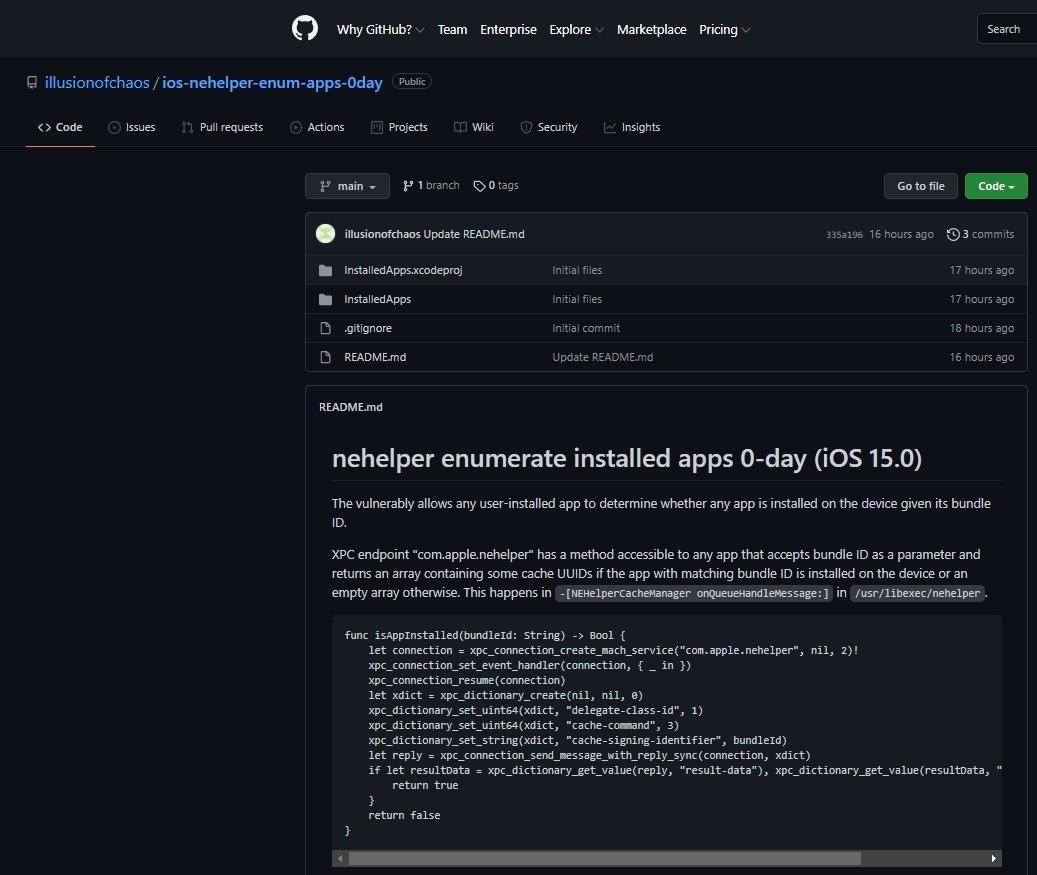Open the 3 commits history
Screen dimensions: 1037x875
(981, 234)
